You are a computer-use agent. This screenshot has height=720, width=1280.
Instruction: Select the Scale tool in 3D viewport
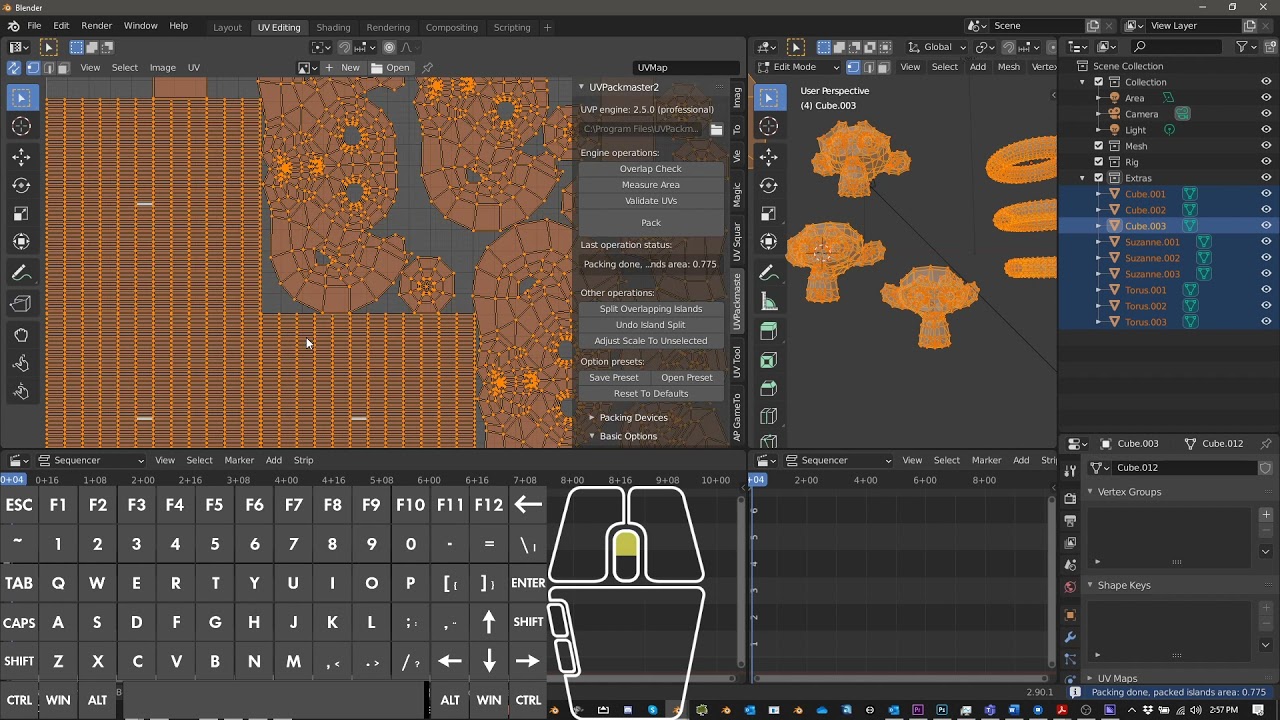768,213
